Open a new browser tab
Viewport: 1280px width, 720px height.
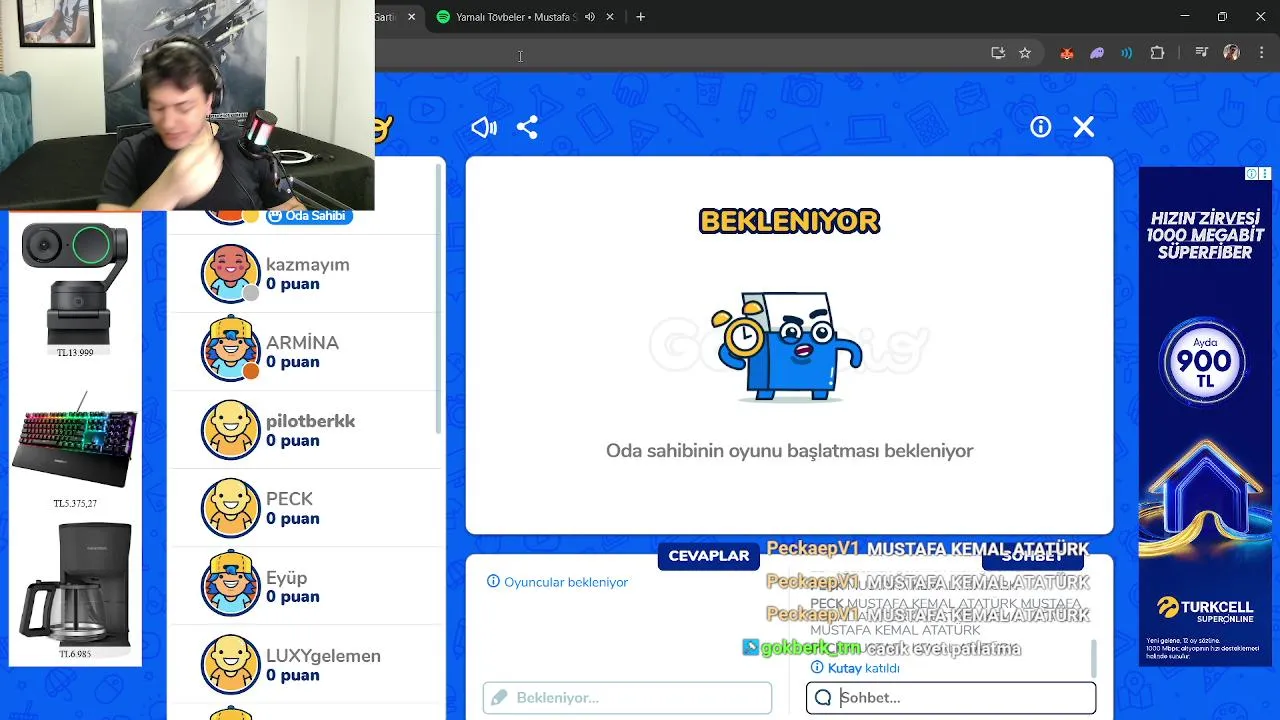[x=641, y=17]
